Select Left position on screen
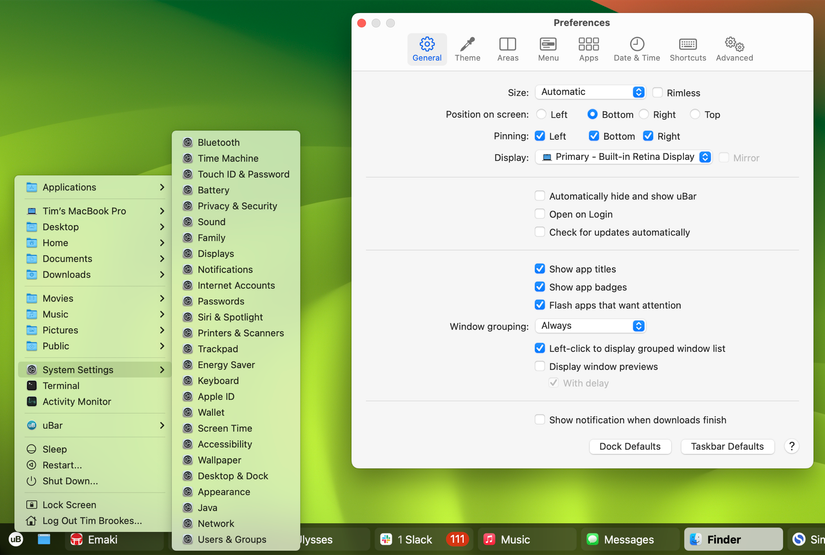Screen dimensions: 825x555 541,114
